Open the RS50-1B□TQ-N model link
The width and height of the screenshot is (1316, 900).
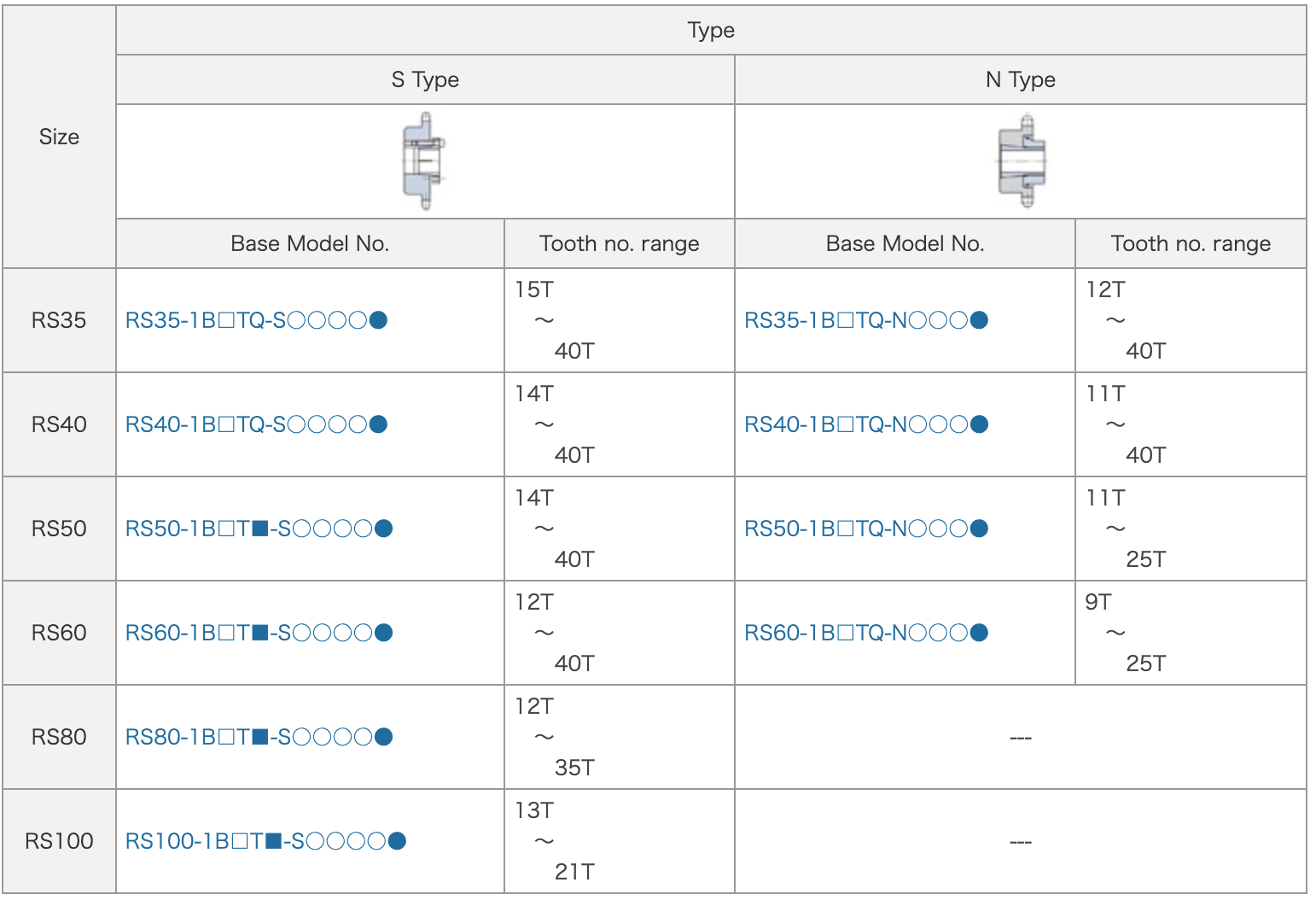(x=866, y=529)
